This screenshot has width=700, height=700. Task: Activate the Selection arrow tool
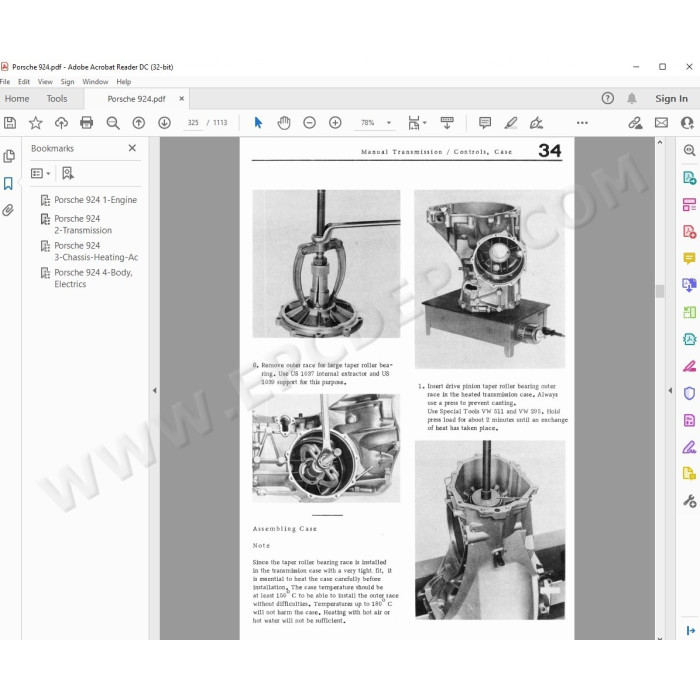click(258, 123)
